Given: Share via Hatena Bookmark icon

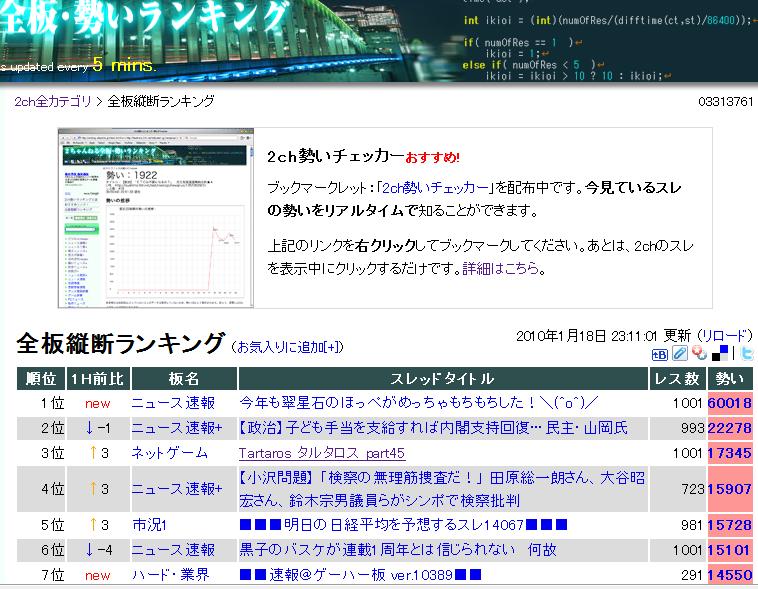Looking at the screenshot, I should pyautogui.click(x=659, y=354).
